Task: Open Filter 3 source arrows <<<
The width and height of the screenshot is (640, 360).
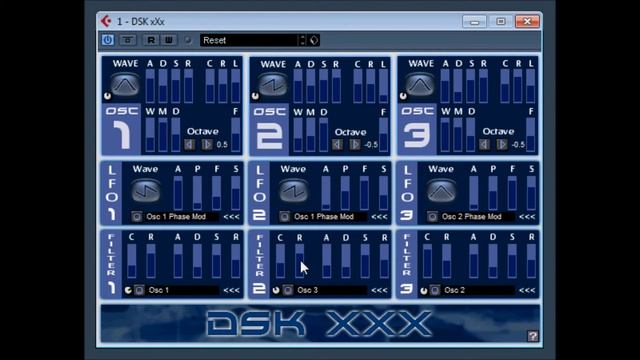Action: click(x=527, y=290)
